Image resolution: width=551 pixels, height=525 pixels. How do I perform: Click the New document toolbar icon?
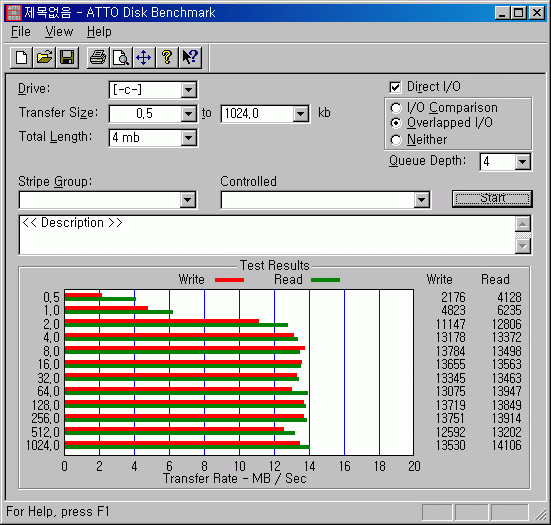(x=21, y=57)
